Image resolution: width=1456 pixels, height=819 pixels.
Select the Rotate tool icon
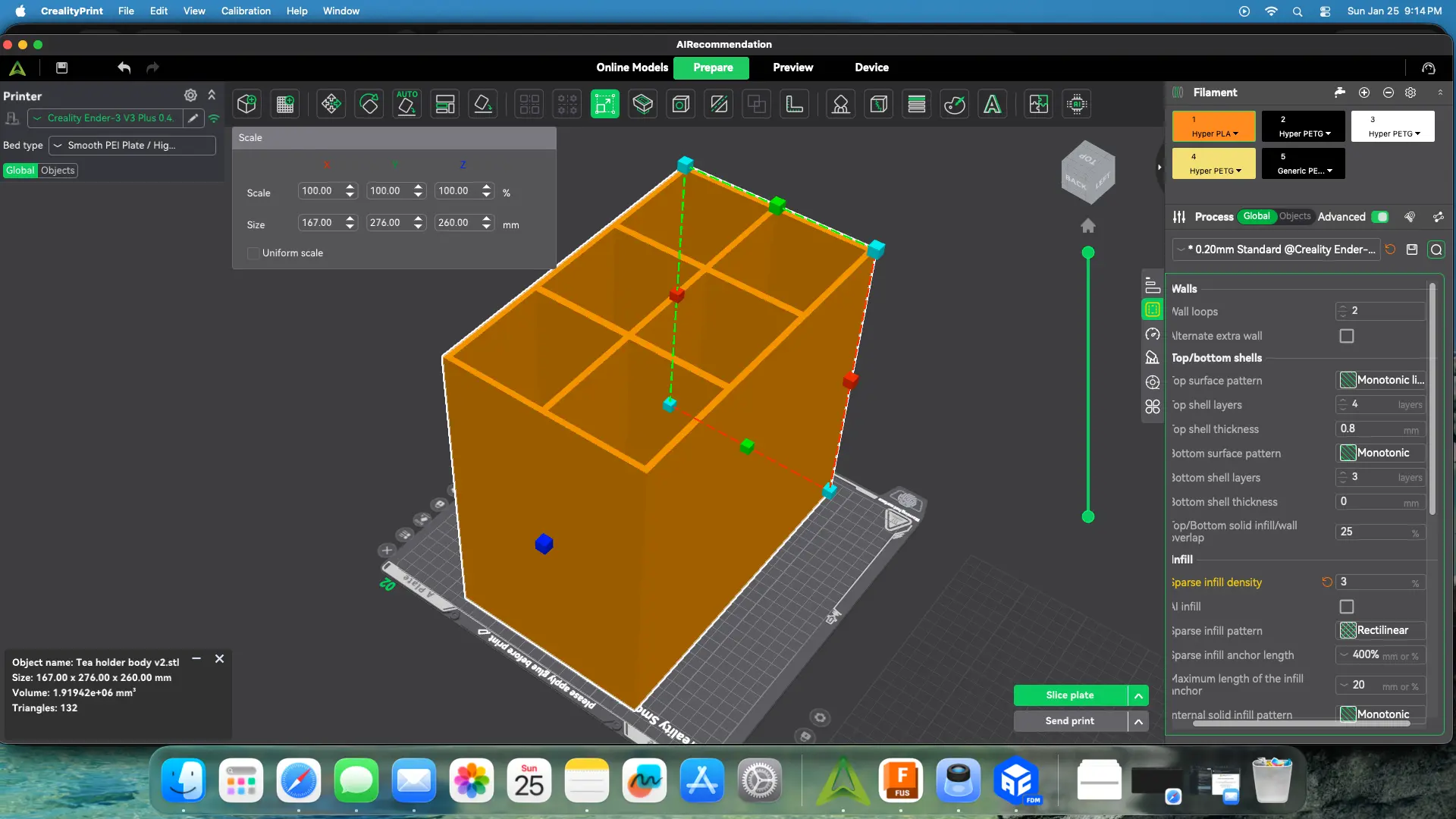369,104
